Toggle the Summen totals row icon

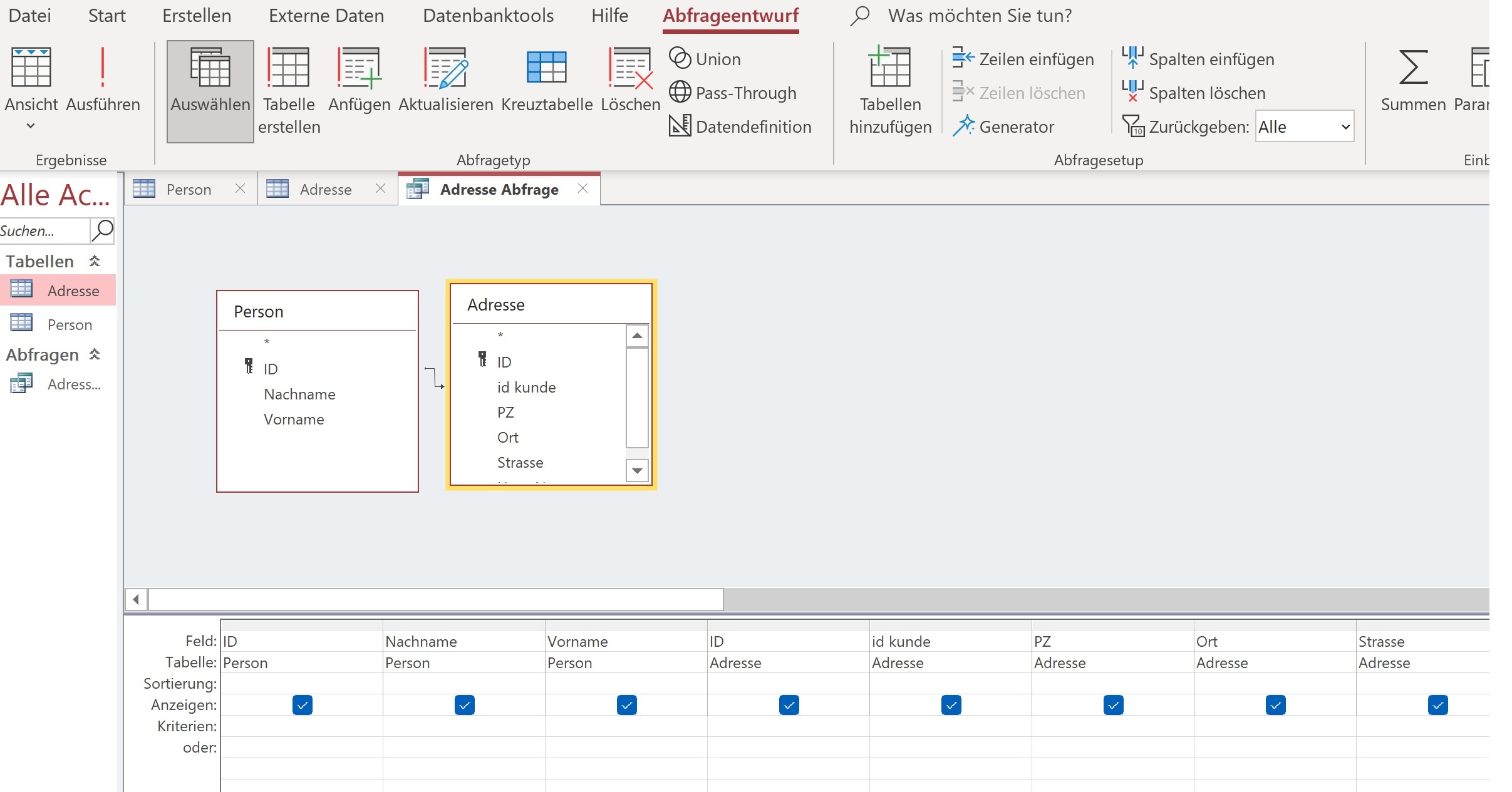pos(1413,69)
